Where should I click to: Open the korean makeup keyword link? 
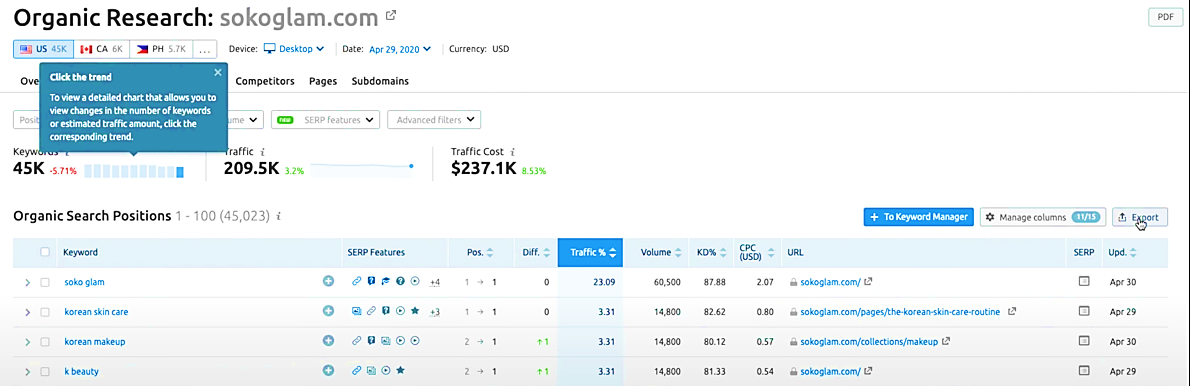click(x=95, y=341)
